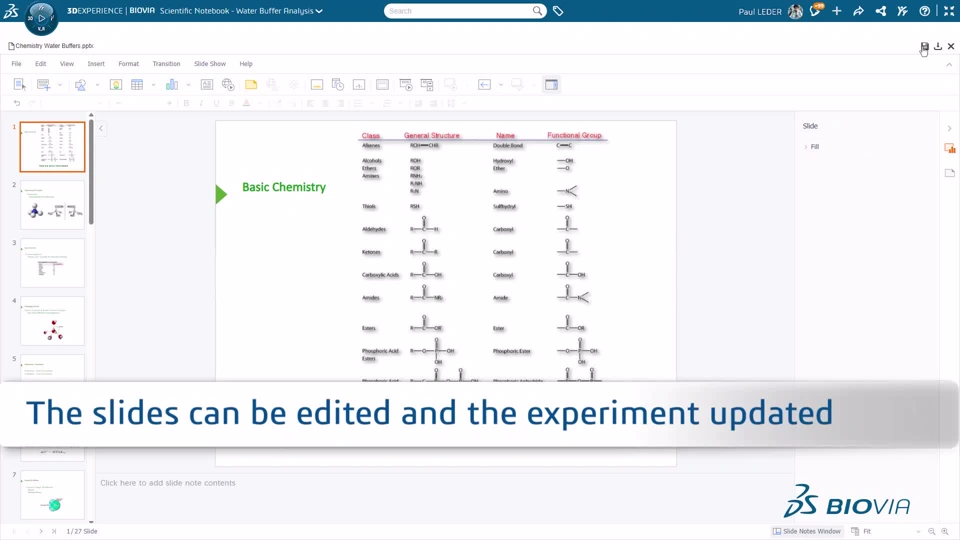The image size is (960, 540).
Task: Open the Fit zoom dropdown
Action: pos(890,531)
